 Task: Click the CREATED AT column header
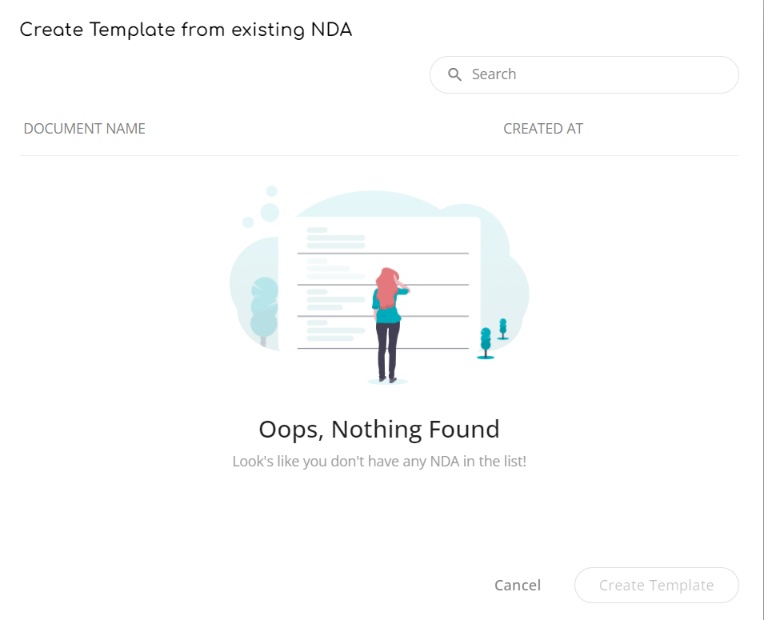543,129
